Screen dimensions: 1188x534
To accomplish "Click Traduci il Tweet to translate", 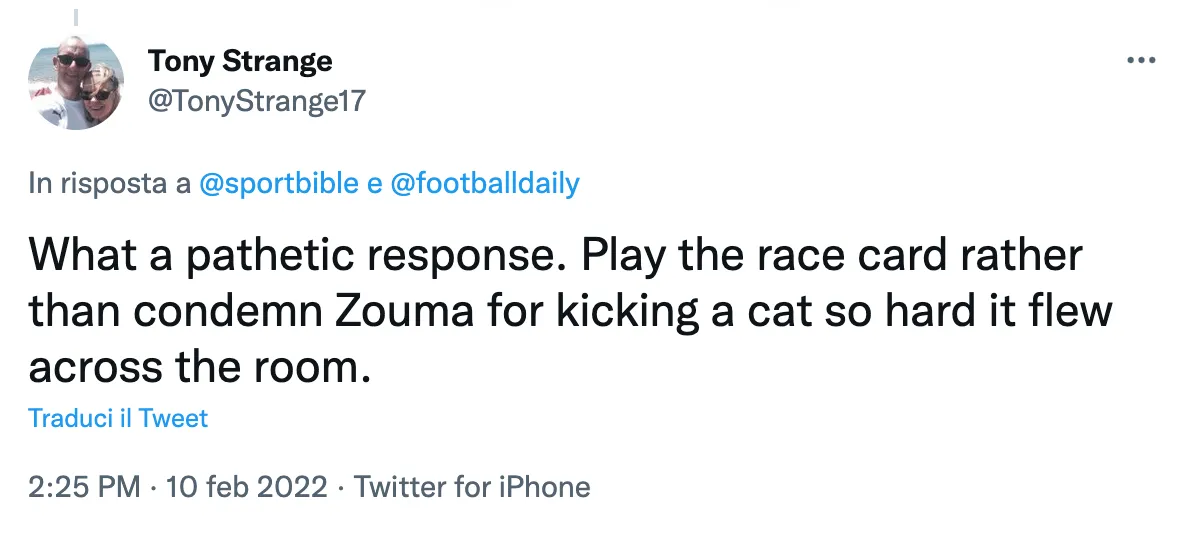I will coord(118,418).
